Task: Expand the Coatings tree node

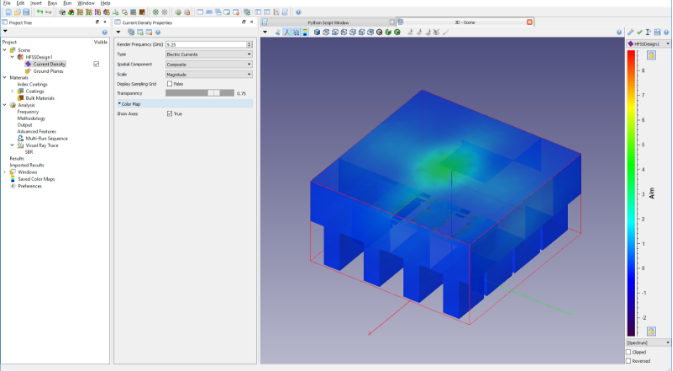Action: pyautogui.click(x=12, y=91)
